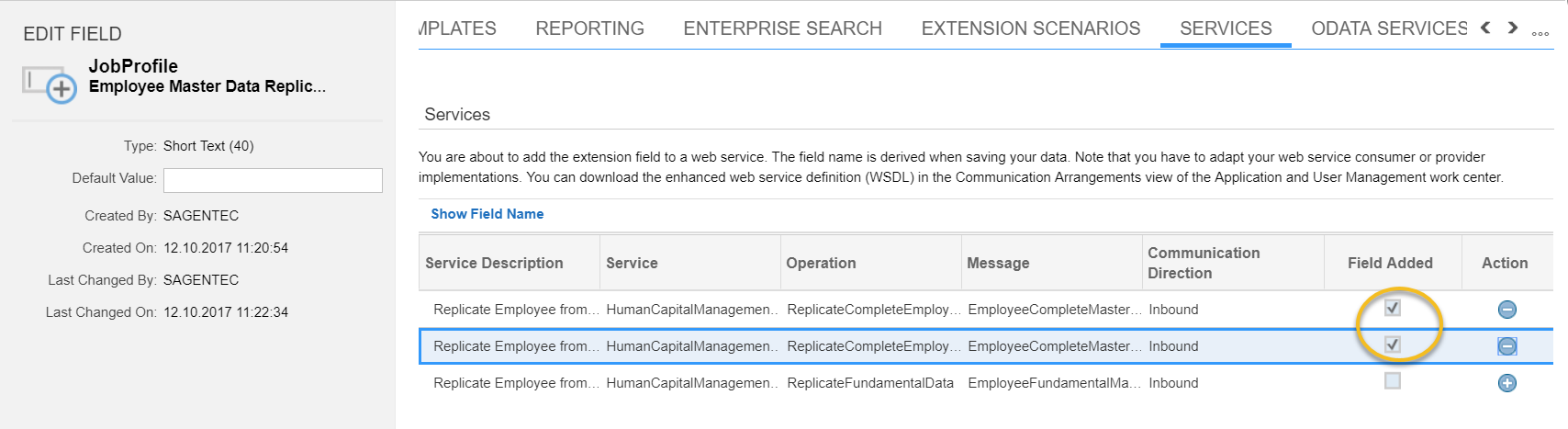Click the JobProfile field title

(133, 66)
